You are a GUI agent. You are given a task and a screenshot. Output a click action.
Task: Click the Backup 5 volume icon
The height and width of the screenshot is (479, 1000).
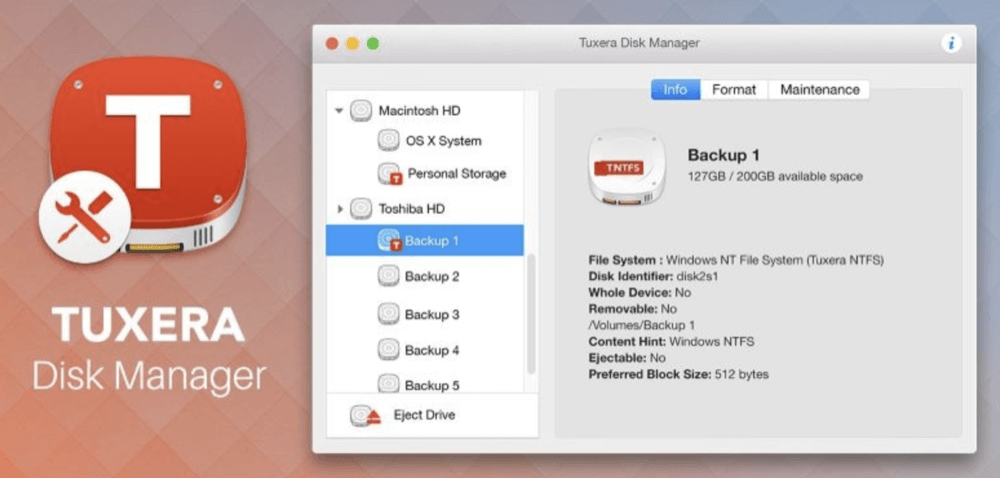[x=388, y=385]
